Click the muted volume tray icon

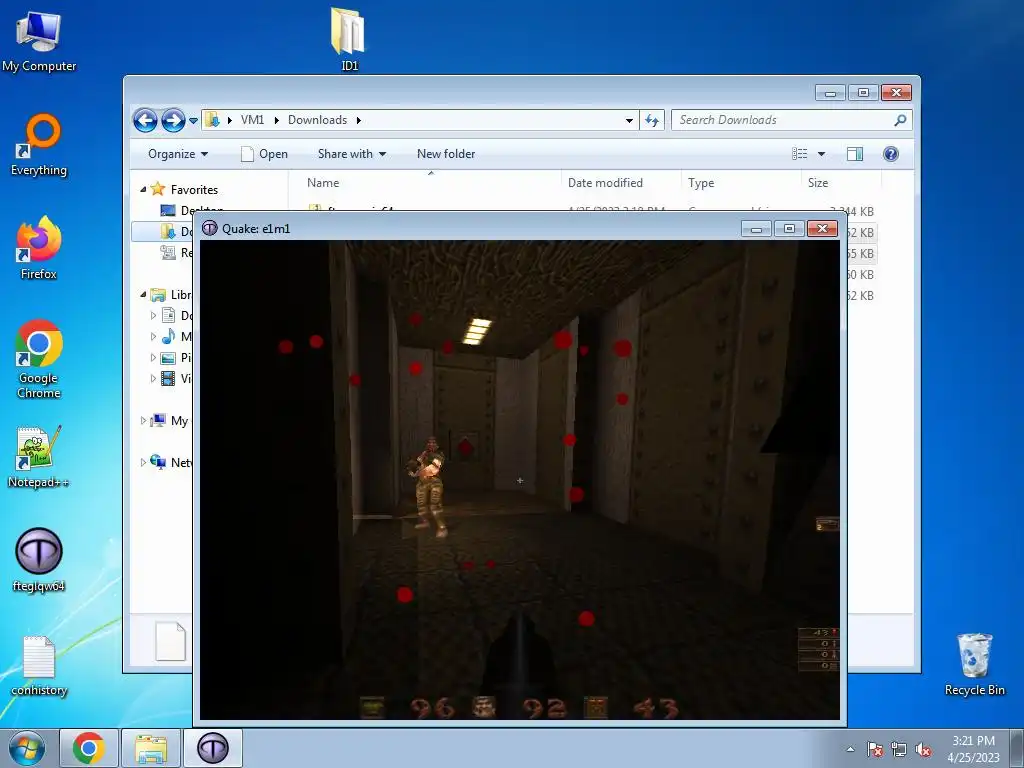[x=923, y=749]
